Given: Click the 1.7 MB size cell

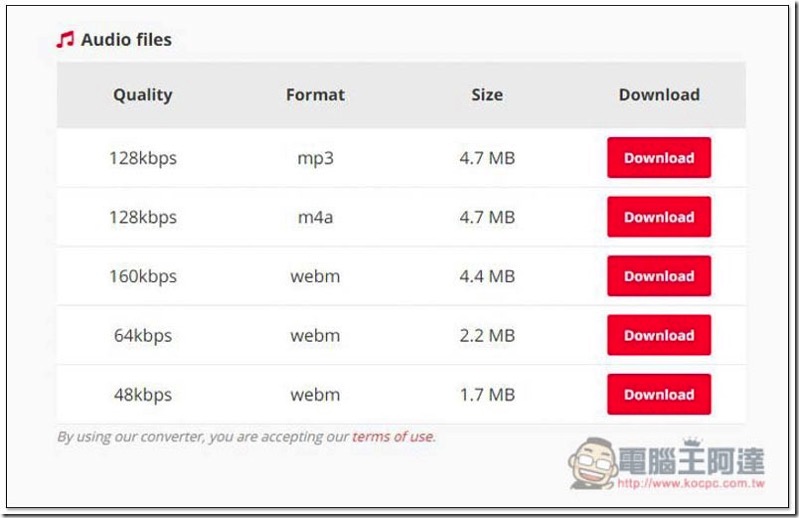Looking at the screenshot, I should pos(487,394).
